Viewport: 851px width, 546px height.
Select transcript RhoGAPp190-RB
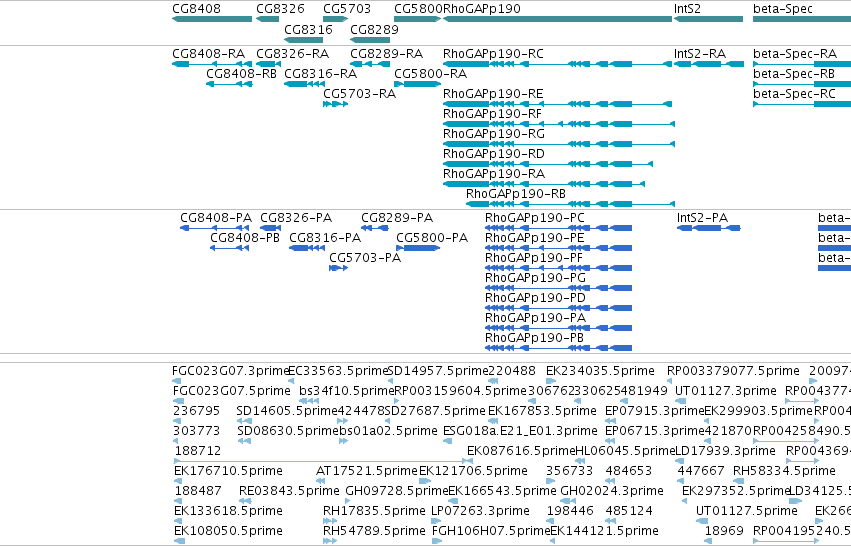570,205
